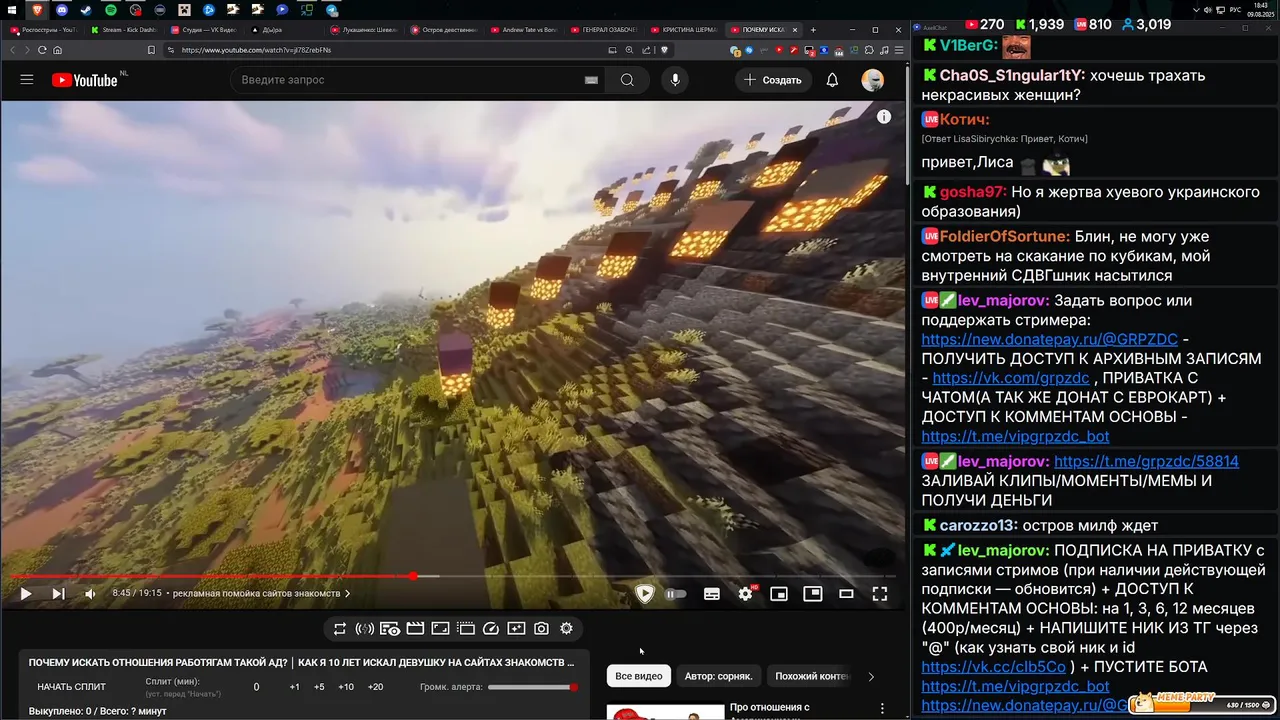Start voice search with the microphone
The height and width of the screenshot is (720, 1280).
[675, 80]
